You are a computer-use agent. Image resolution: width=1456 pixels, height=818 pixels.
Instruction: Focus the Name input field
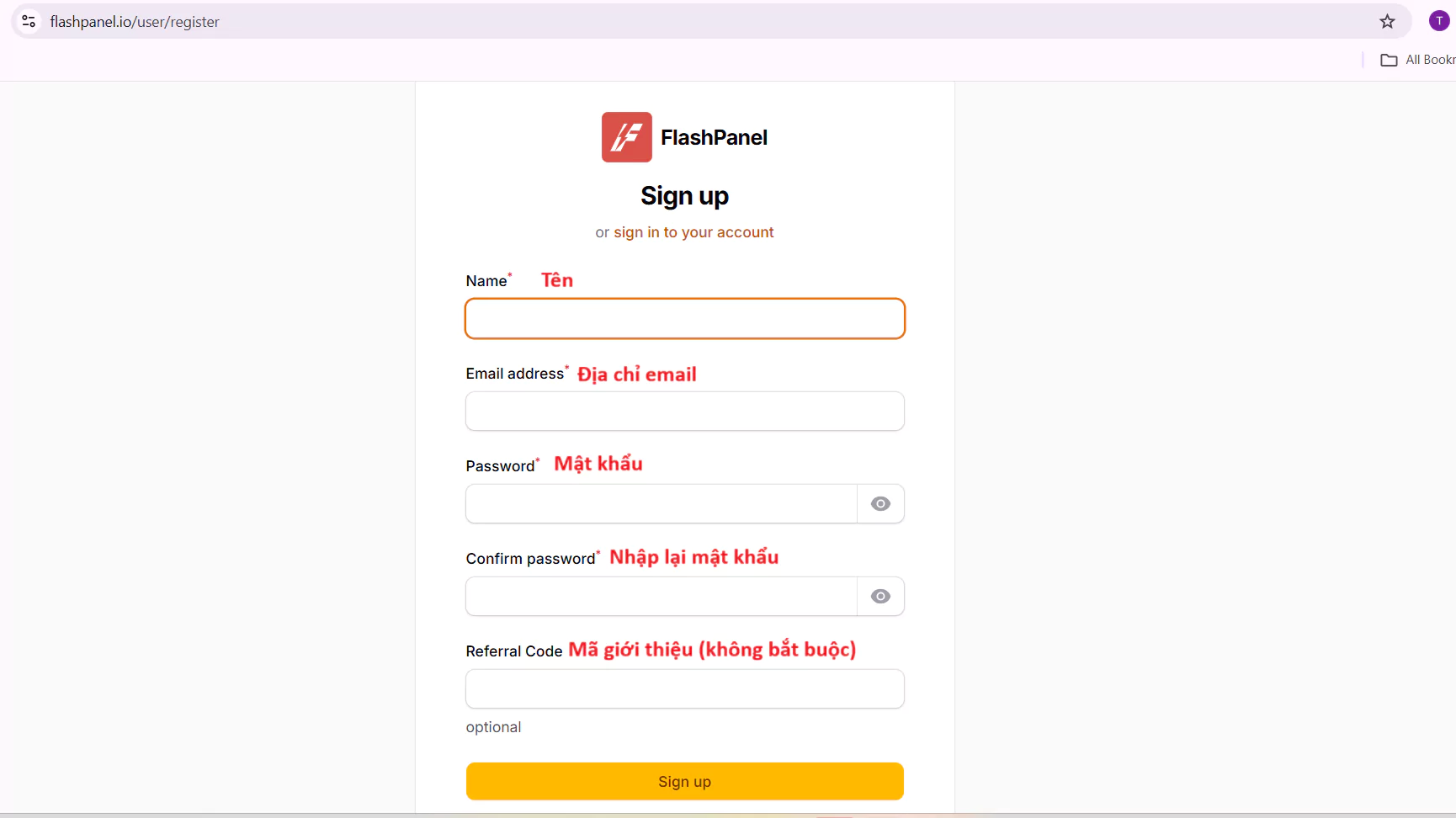[x=685, y=319]
